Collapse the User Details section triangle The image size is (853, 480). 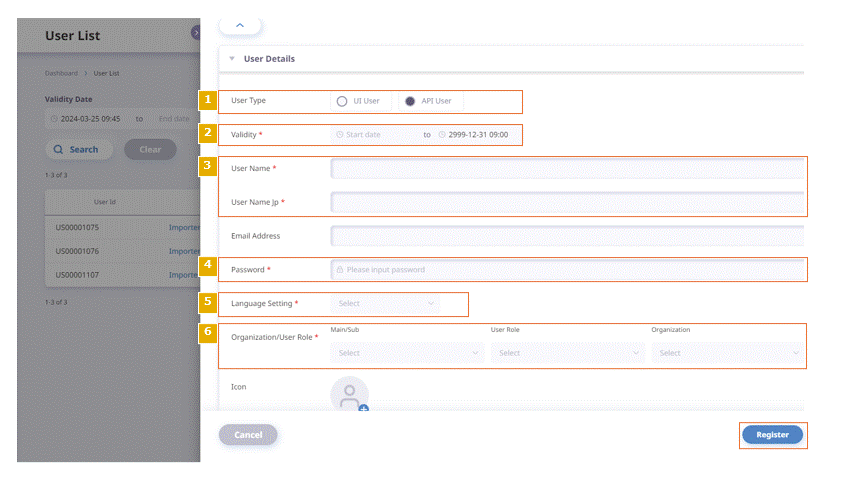[232, 58]
